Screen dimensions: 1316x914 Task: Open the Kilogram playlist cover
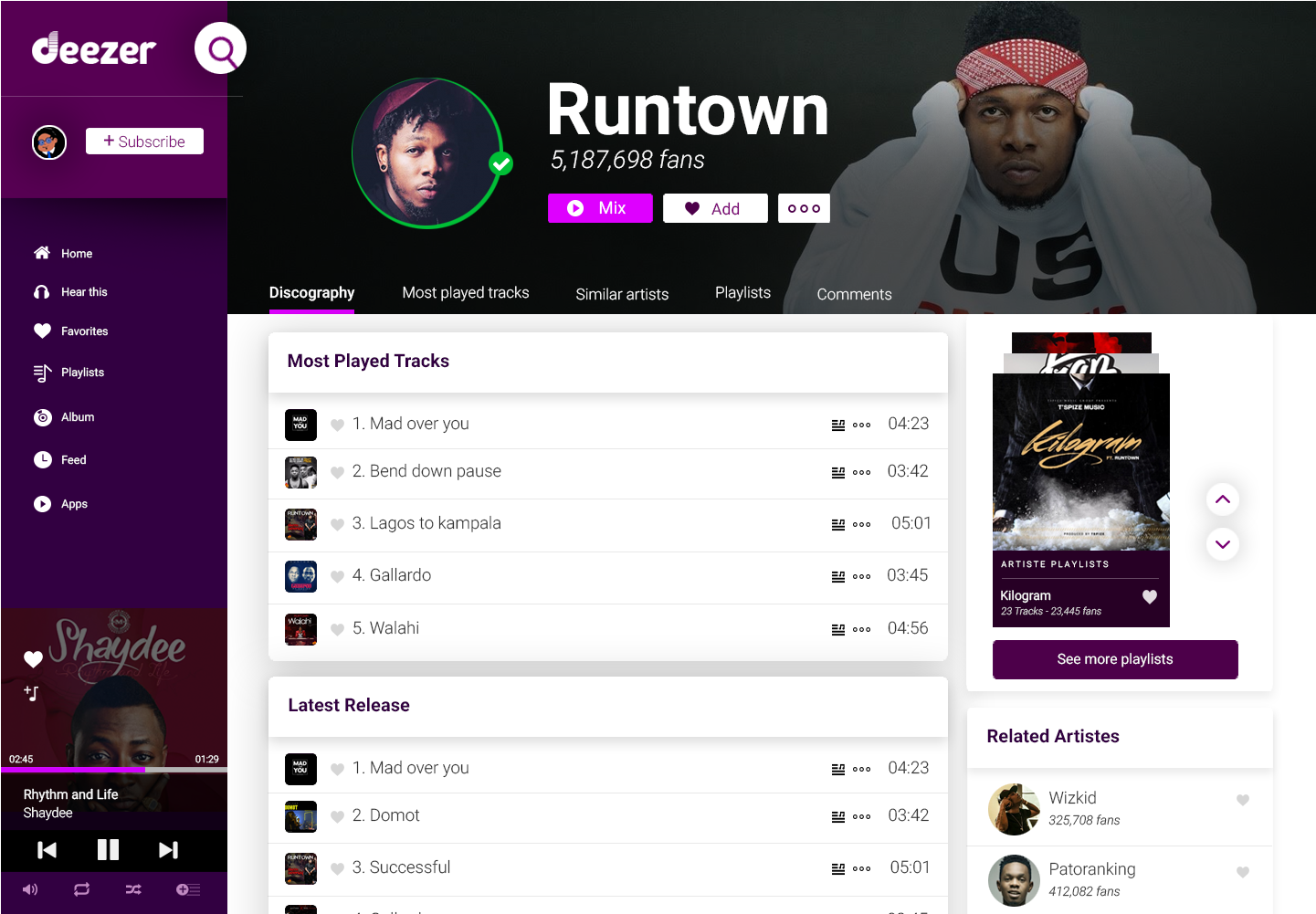tap(1081, 462)
